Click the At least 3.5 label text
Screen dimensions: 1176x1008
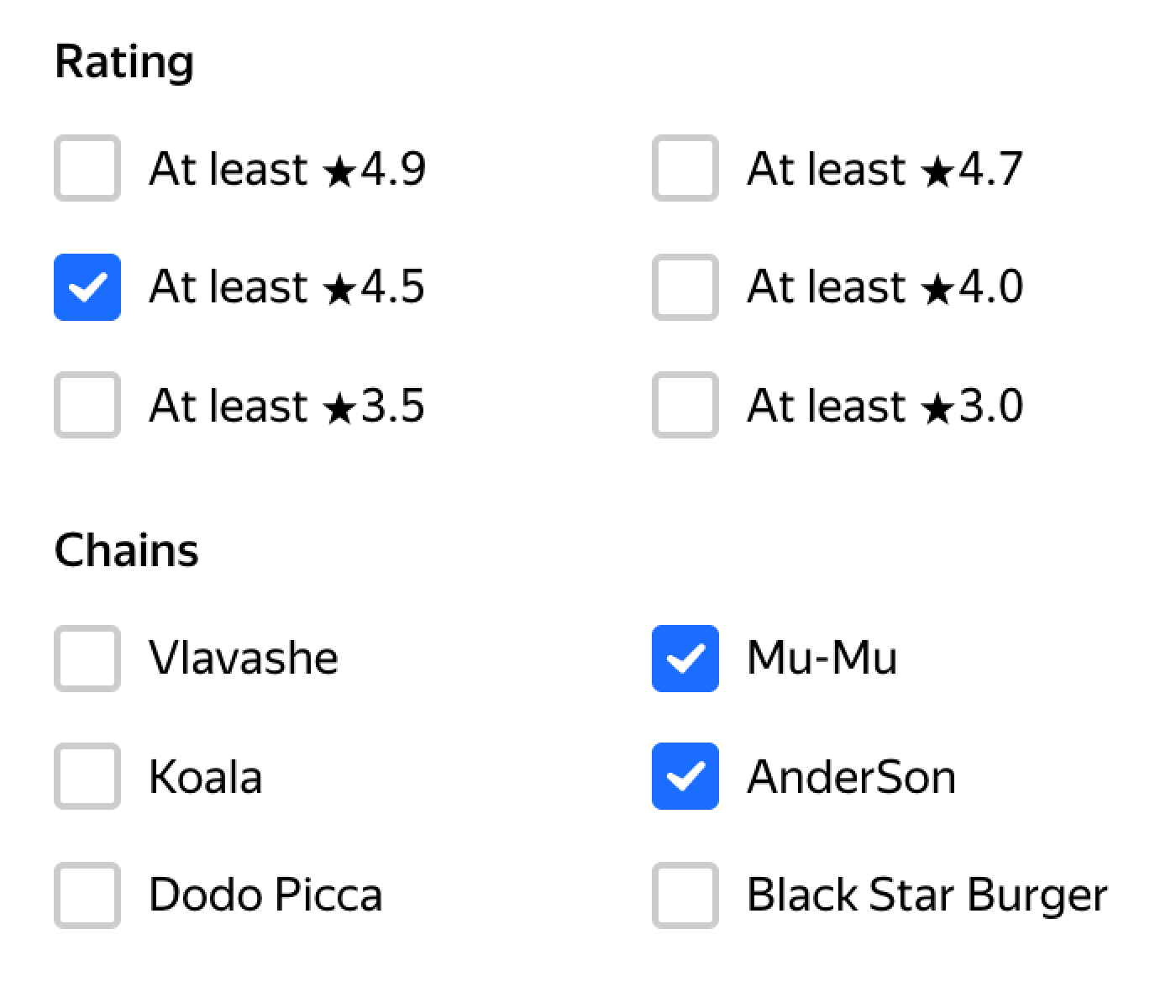click(x=287, y=406)
